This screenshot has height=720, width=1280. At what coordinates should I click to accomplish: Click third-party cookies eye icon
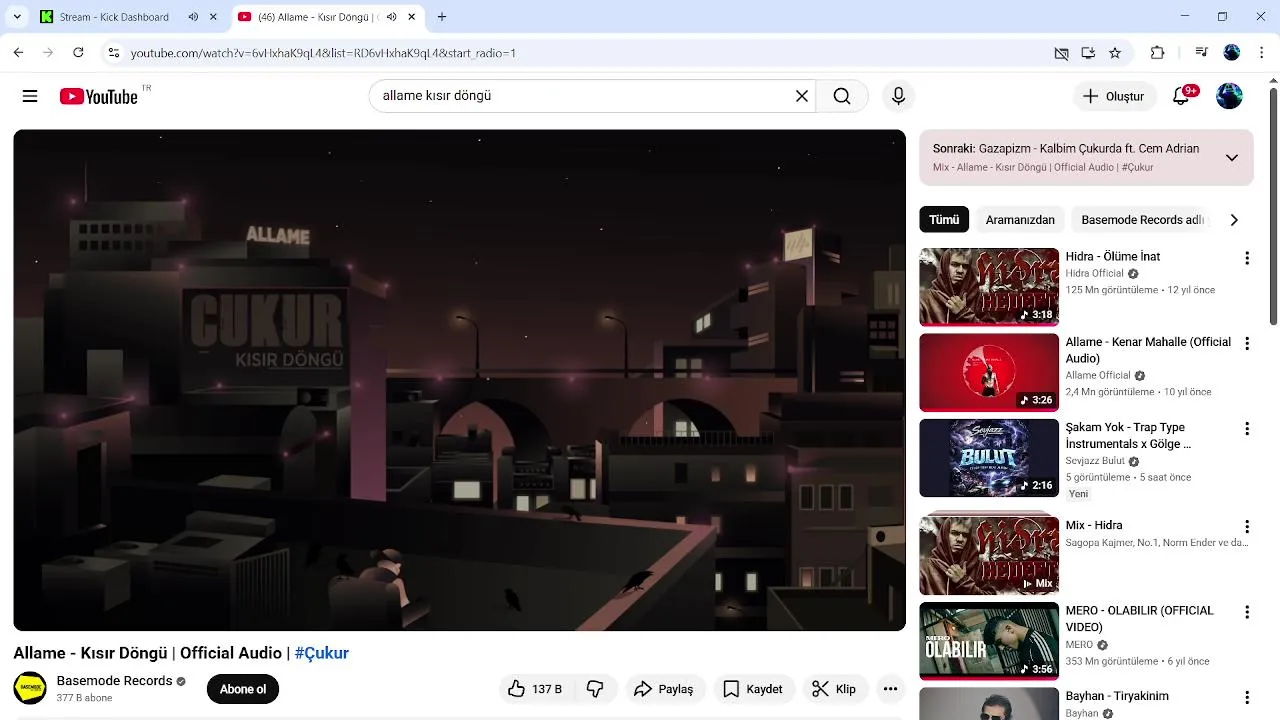[x=1061, y=53]
